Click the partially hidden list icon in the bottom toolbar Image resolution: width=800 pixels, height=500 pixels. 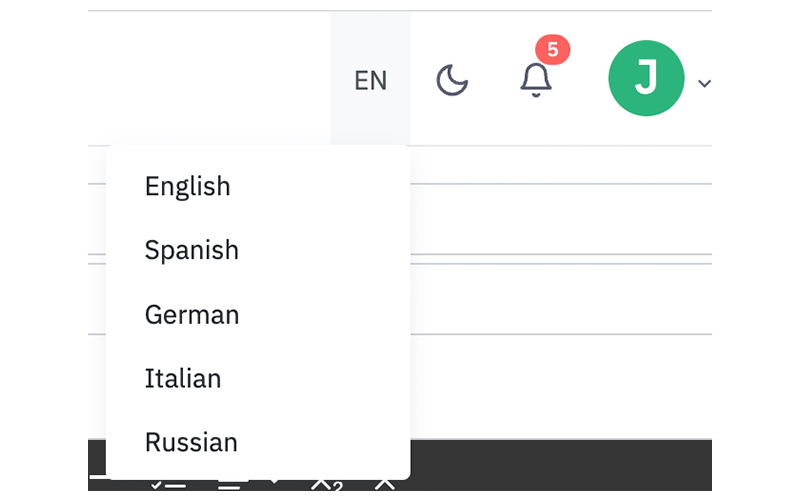(x=229, y=486)
